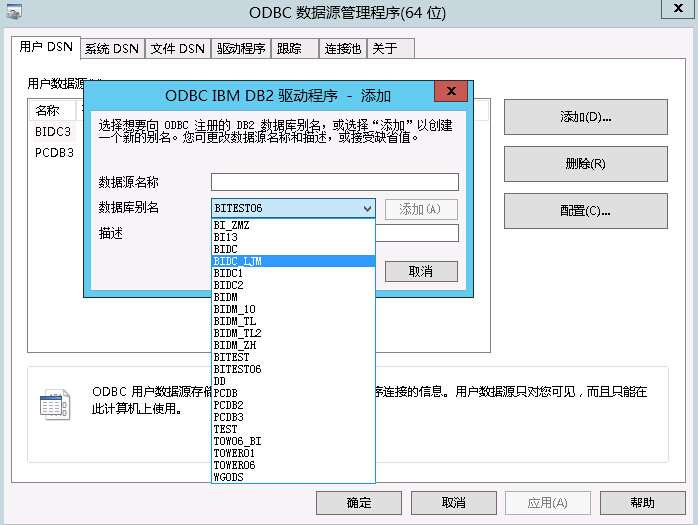The height and width of the screenshot is (525, 698).
Task: Click the 添加(D)... button
Action: pyautogui.click(x=585, y=117)
